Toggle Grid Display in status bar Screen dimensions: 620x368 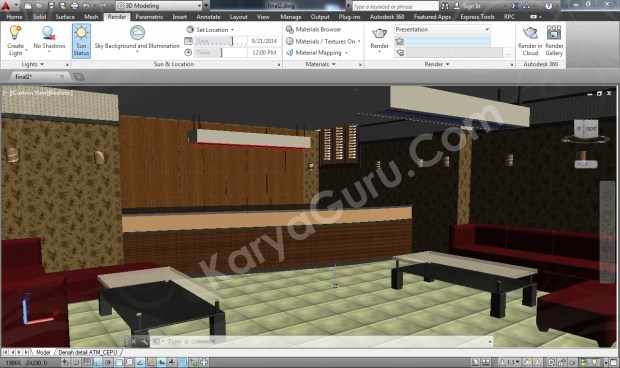86,362
